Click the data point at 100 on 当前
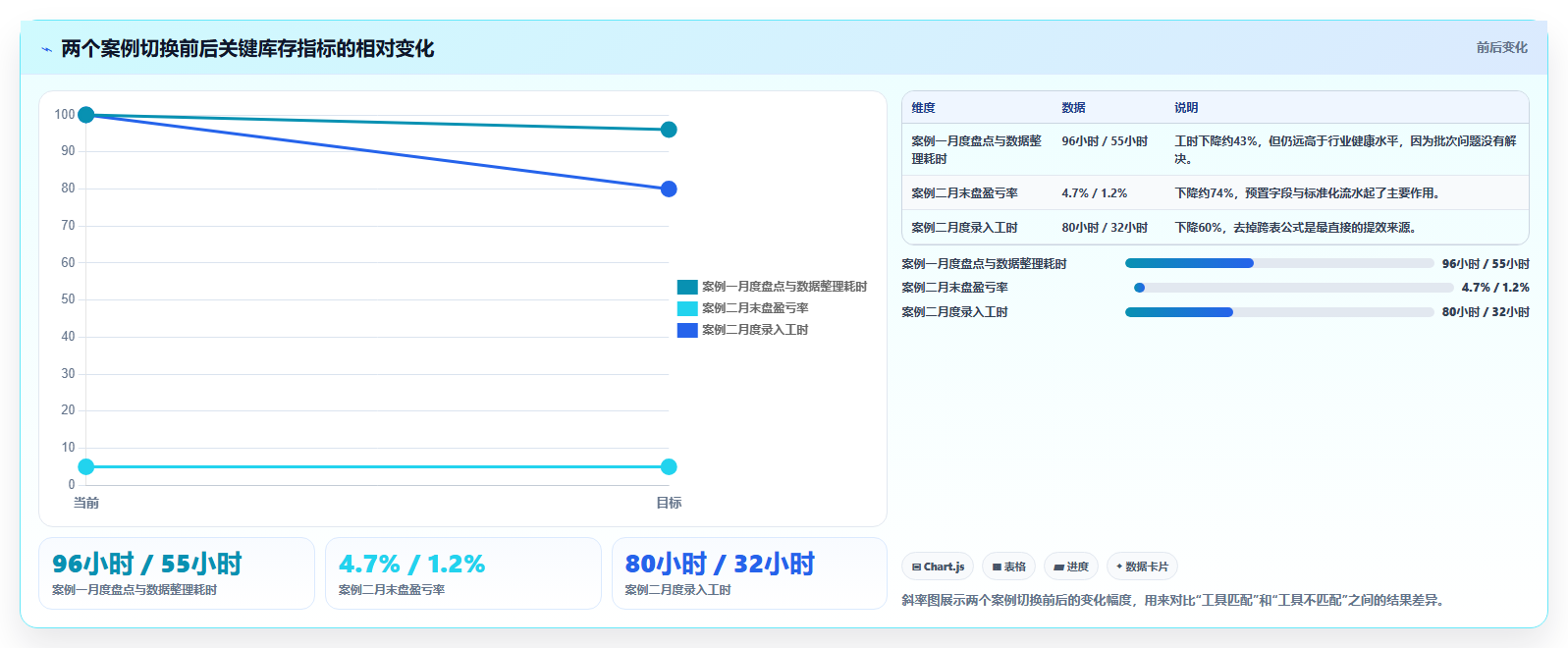 click(x=86, y=115)
